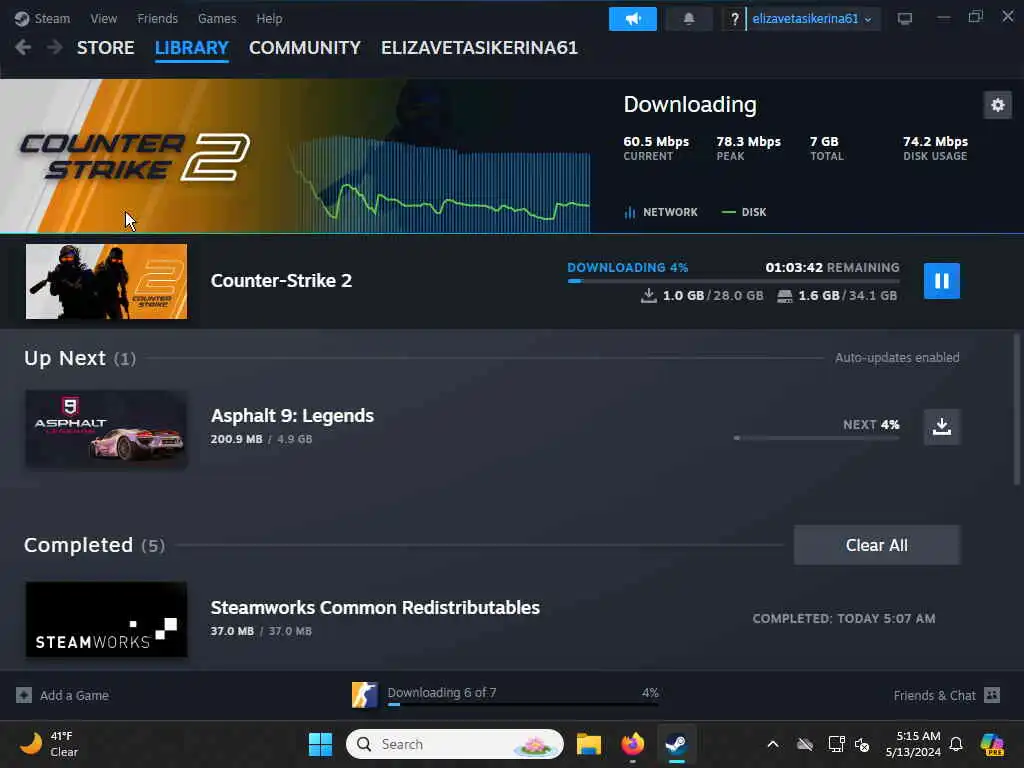This screenshot has width=1024, height=768.
Task: Switch to the LIBRARY tab
Action: [x=191, y=48]
